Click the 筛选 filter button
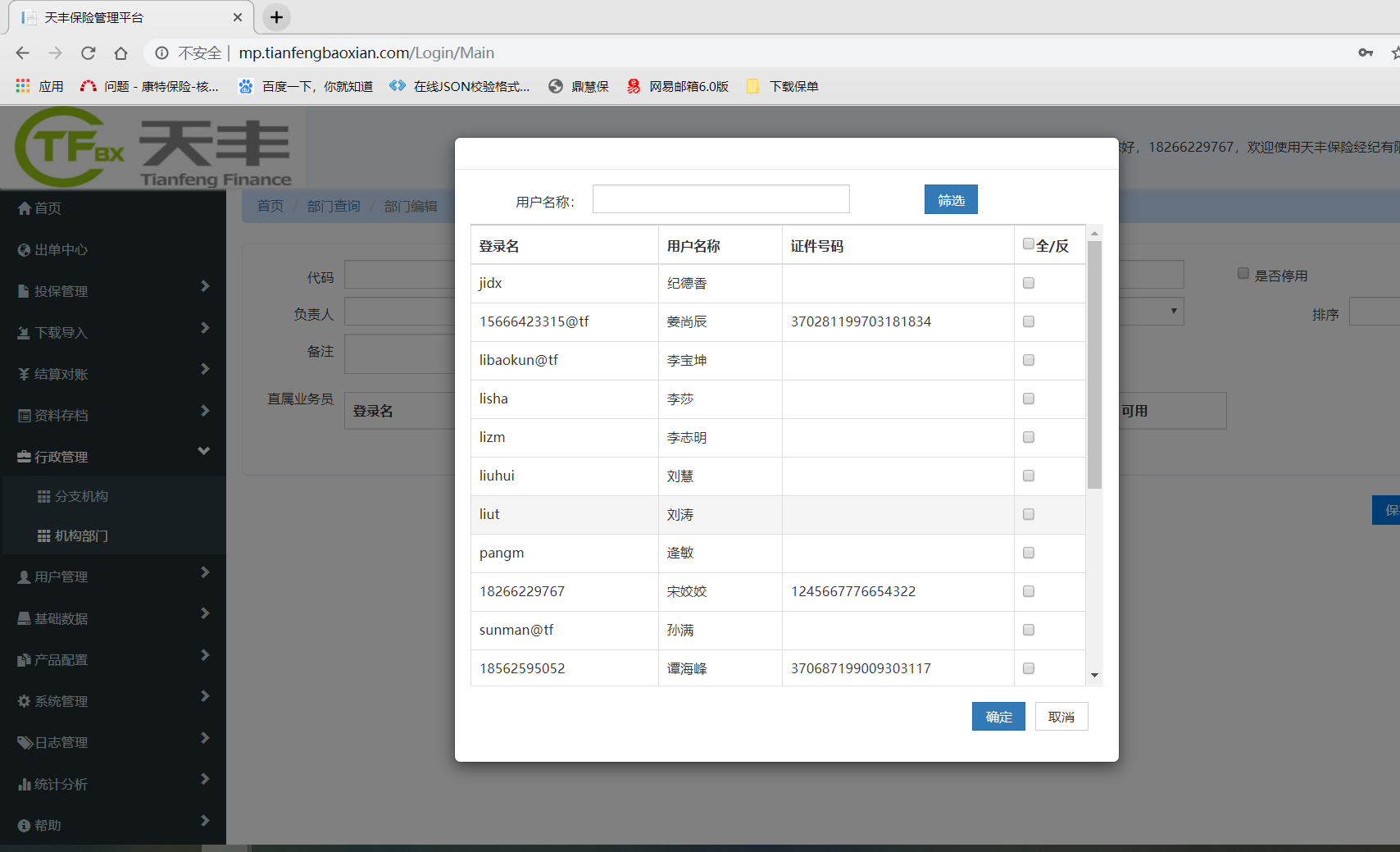Screen dimensions: 1400x852 click(x=950, y=199)
